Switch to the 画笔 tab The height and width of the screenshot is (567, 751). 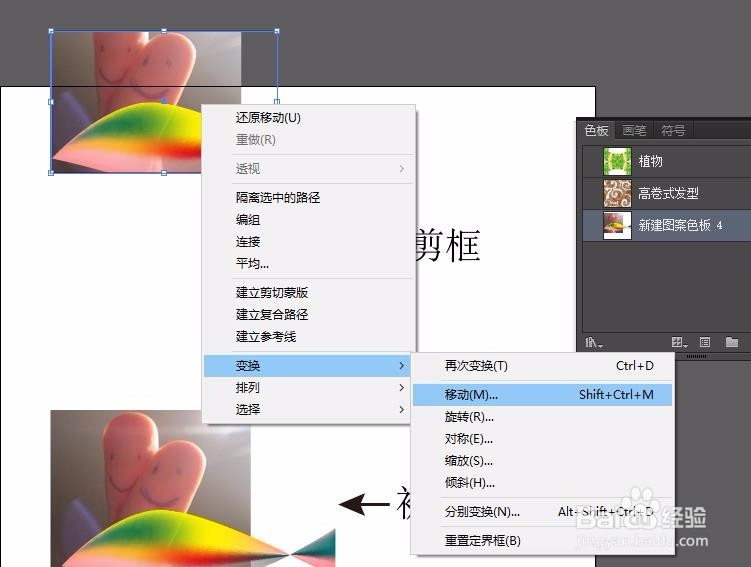pyautogui.click(x=634, y=130)
